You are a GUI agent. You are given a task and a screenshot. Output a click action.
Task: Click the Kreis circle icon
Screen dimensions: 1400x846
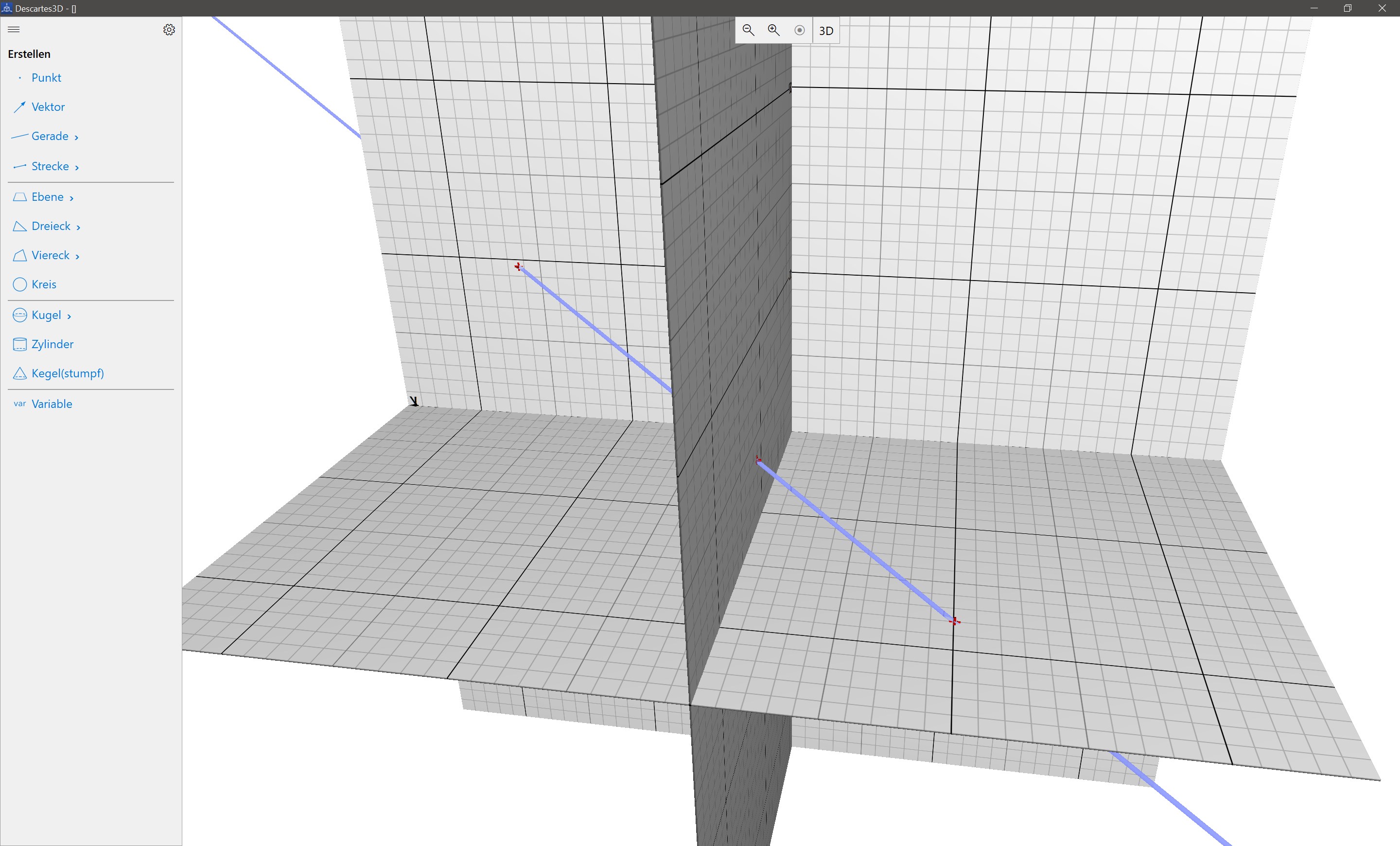[20, 284]
